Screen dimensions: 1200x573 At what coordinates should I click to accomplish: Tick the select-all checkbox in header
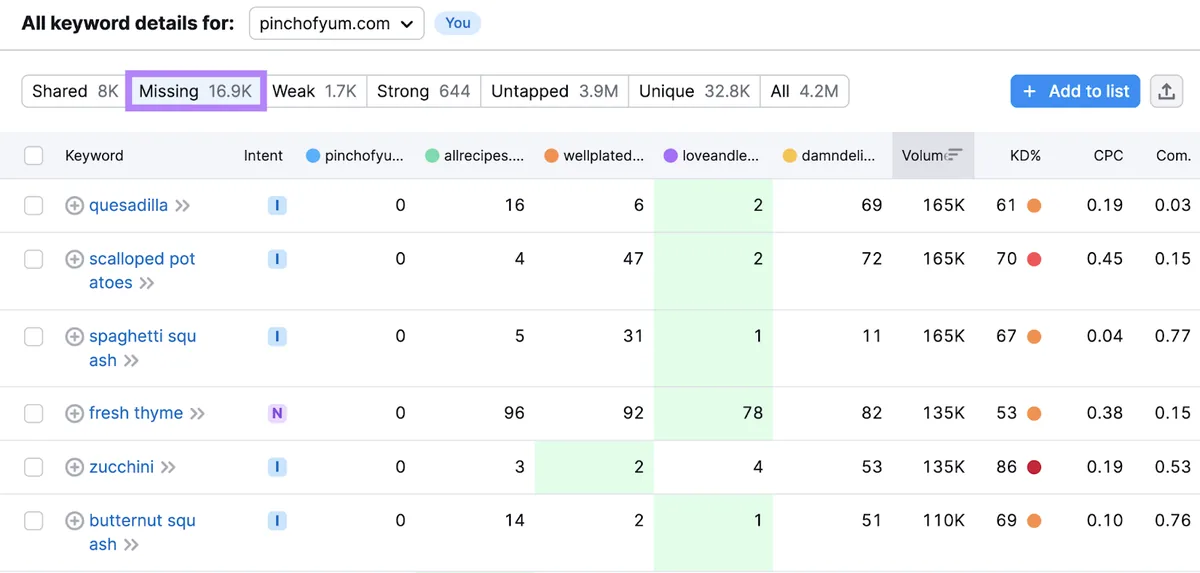click(x=34, y=155)
